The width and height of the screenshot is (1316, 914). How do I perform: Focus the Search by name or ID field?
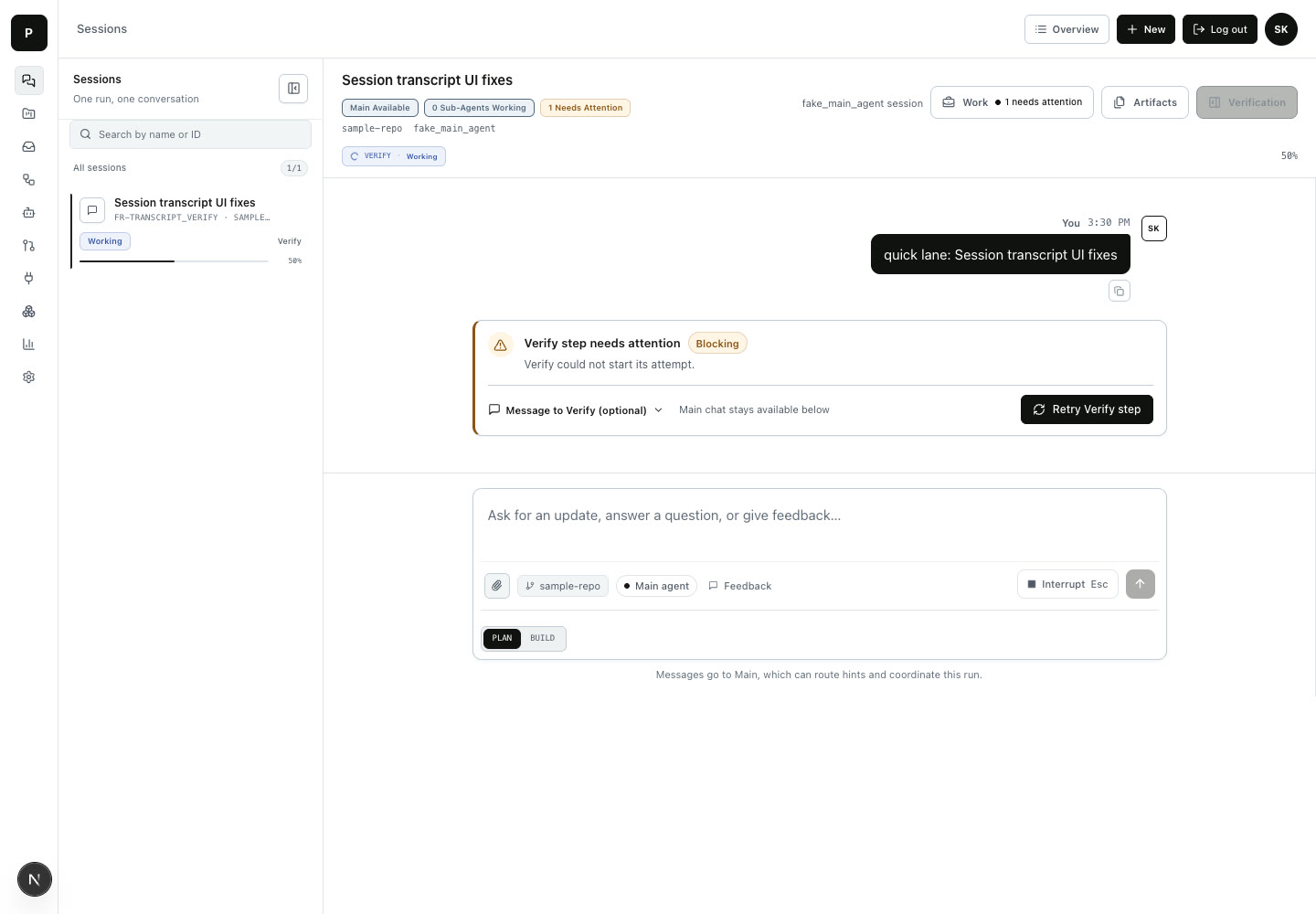point(190,134)
